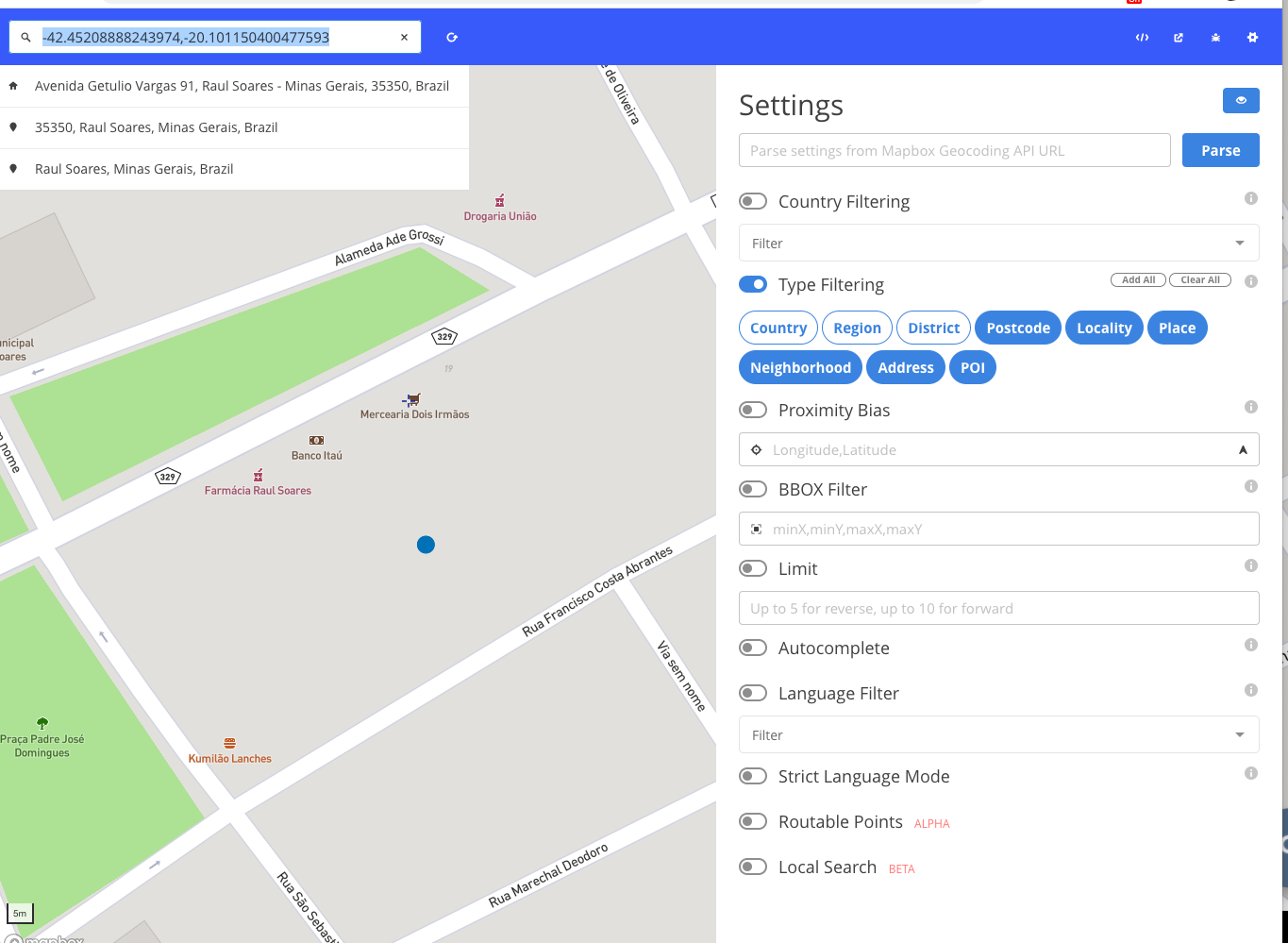Image resolution: width=1288 pixels, height=943 pixels.
Task: Click the crosshair icon in Proximity Bias field
Action: pos(756,449)
